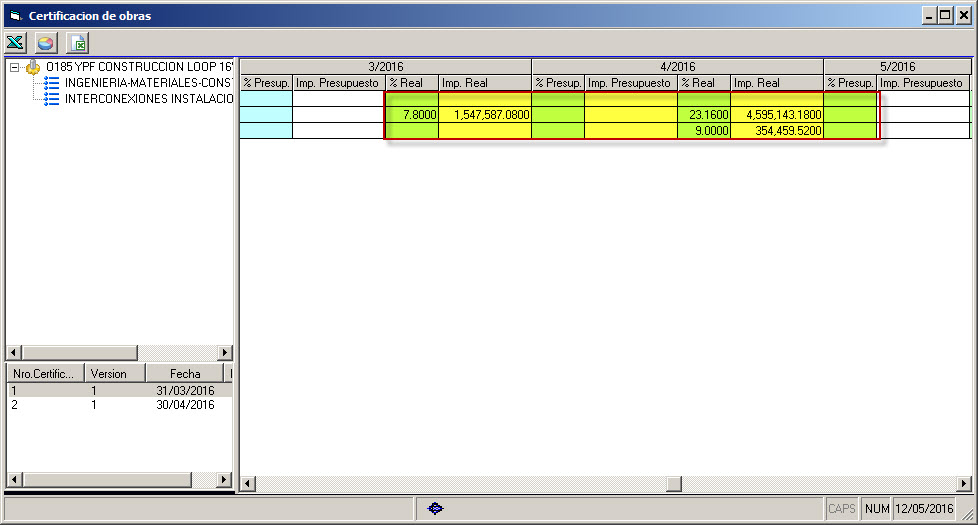Click right arrow of tree panel scrollbar
This screenshot has width=978, height=525.
pos(225,353)
